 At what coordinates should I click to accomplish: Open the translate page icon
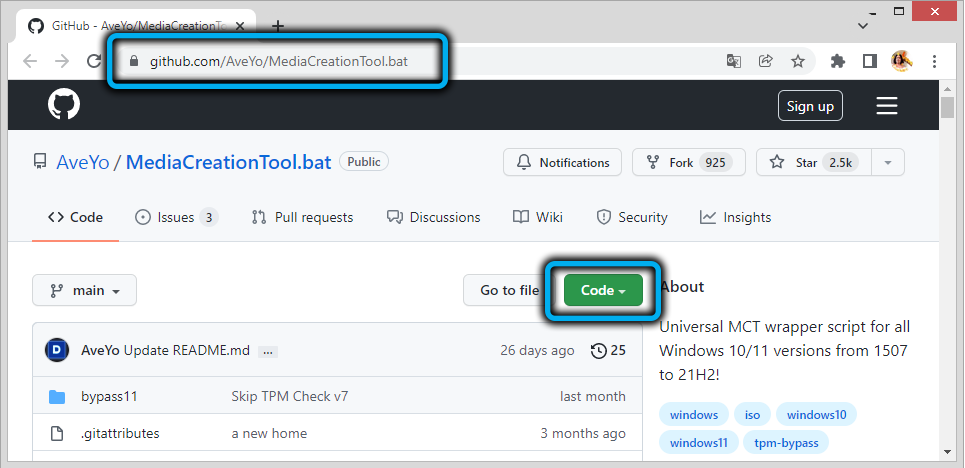tap(734, 61)
